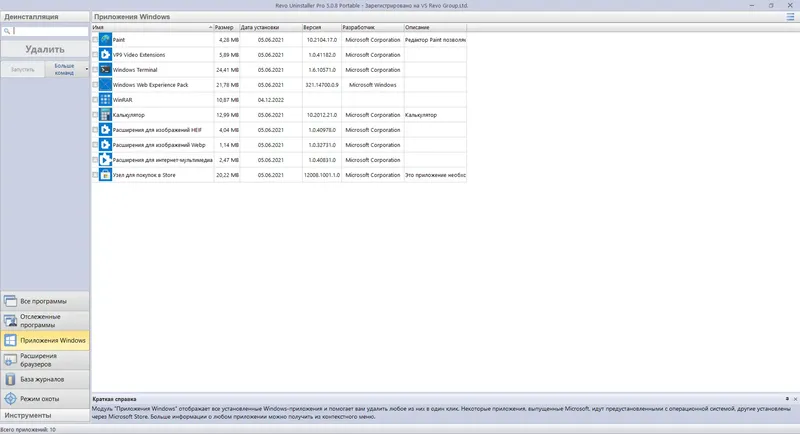Sort list by Размер column header
The width and height of the screenshot is (800, 434).
(227, 27)
